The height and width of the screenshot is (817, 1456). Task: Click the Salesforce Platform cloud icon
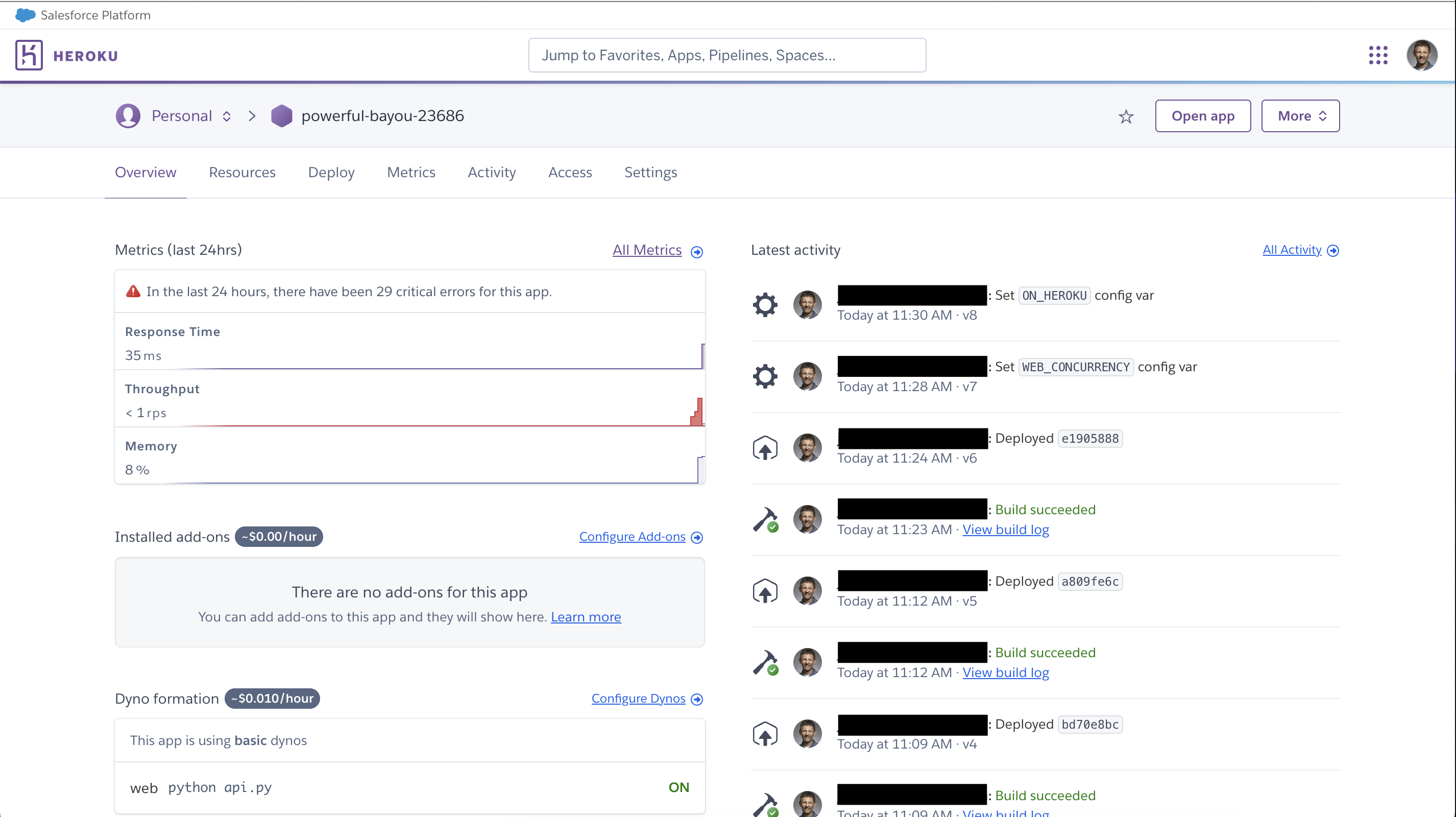click(x=25, y=15)
